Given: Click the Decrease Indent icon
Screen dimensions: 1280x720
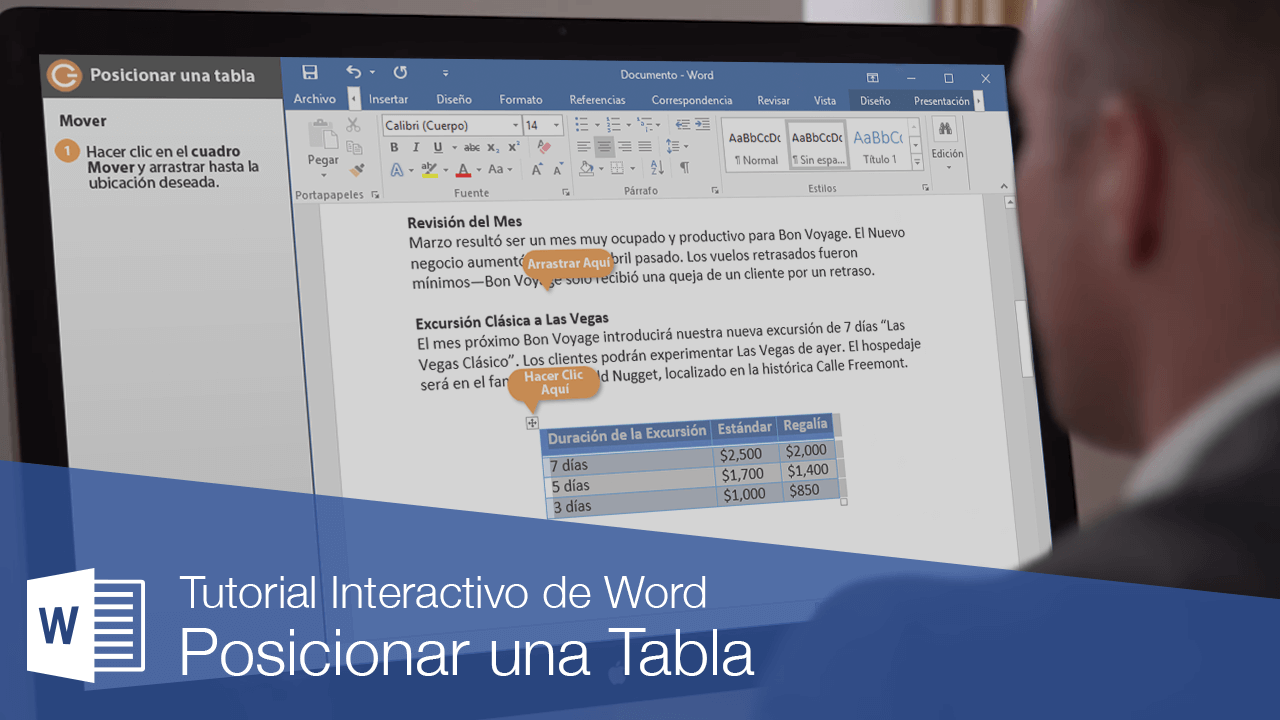Looking at the screenshot, I should coord(683,124).
